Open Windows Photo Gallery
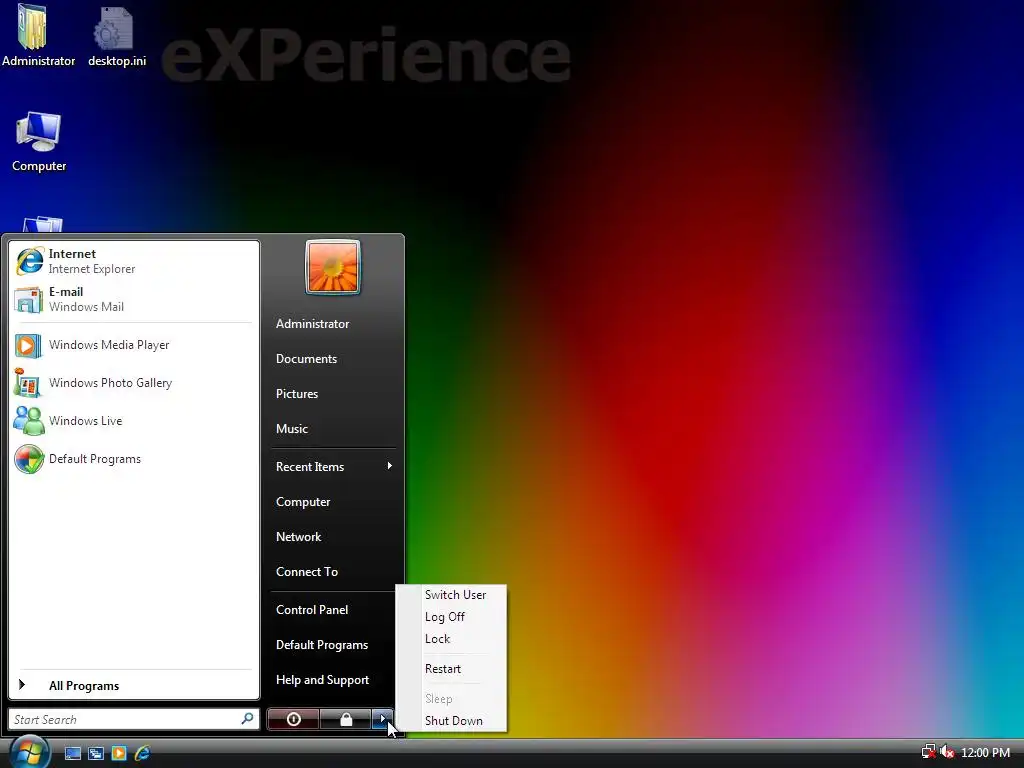 coord(133,383)
